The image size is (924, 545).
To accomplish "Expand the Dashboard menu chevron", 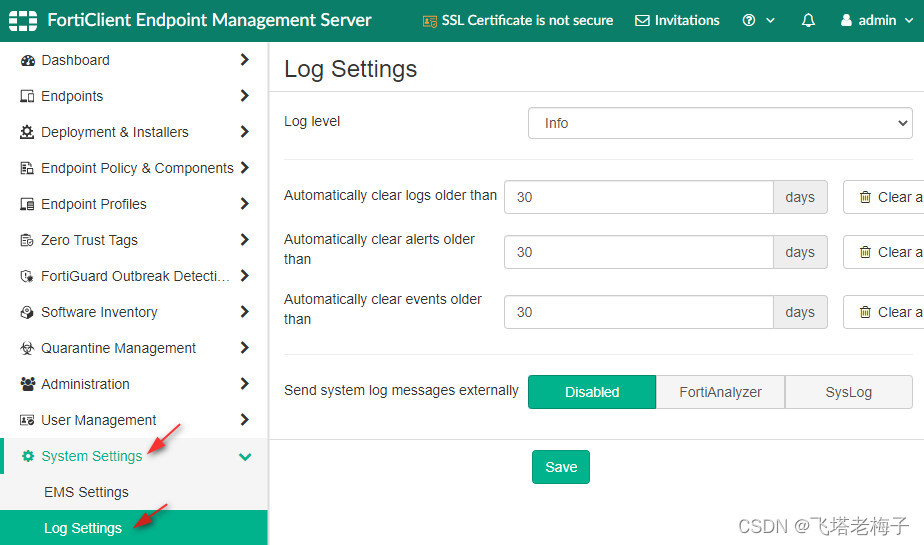I will 245,60.
